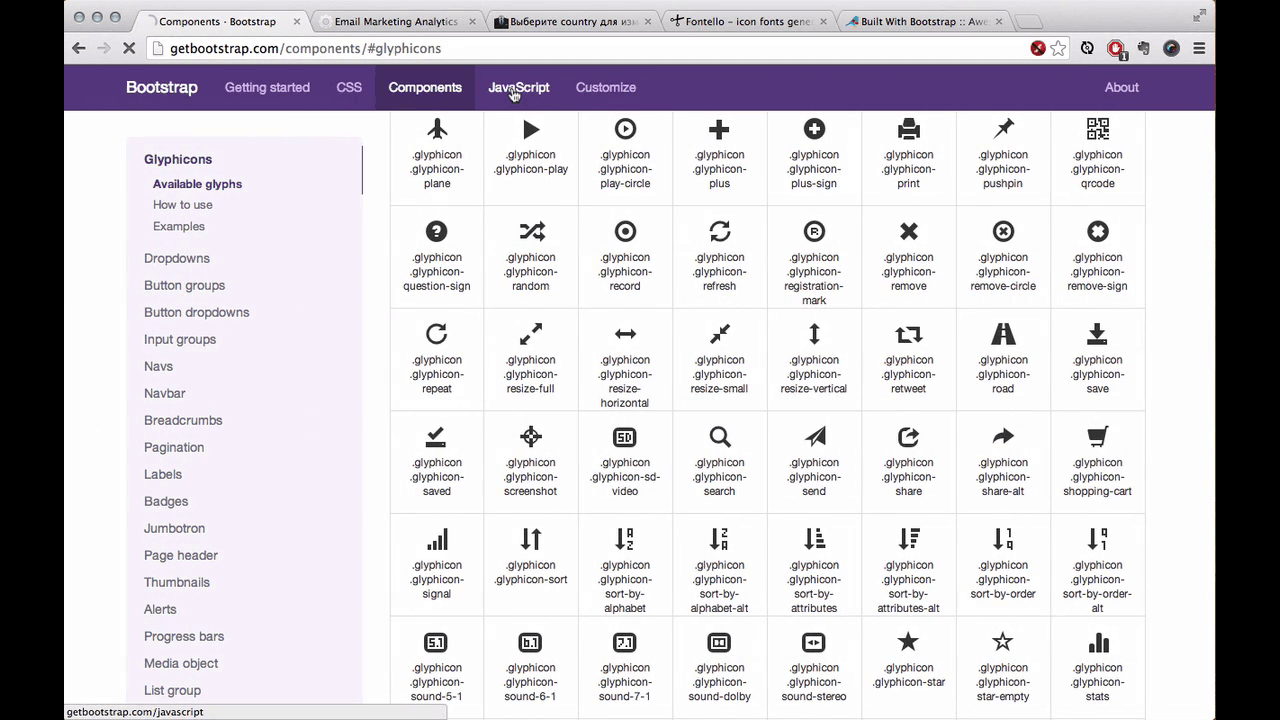This screenshot has height=720, width=1280.
Task: Select the glyphicon-random shuffle icon
Action: (x=531, y=232)
